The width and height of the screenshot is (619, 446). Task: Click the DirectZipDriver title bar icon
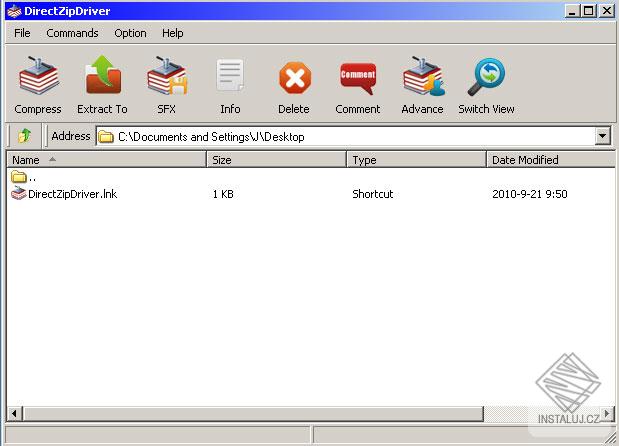[x=14, y=11]
